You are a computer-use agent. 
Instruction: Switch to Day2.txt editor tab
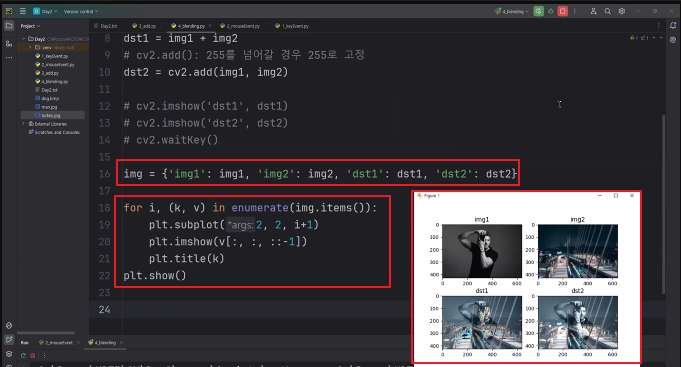(106, 26)
